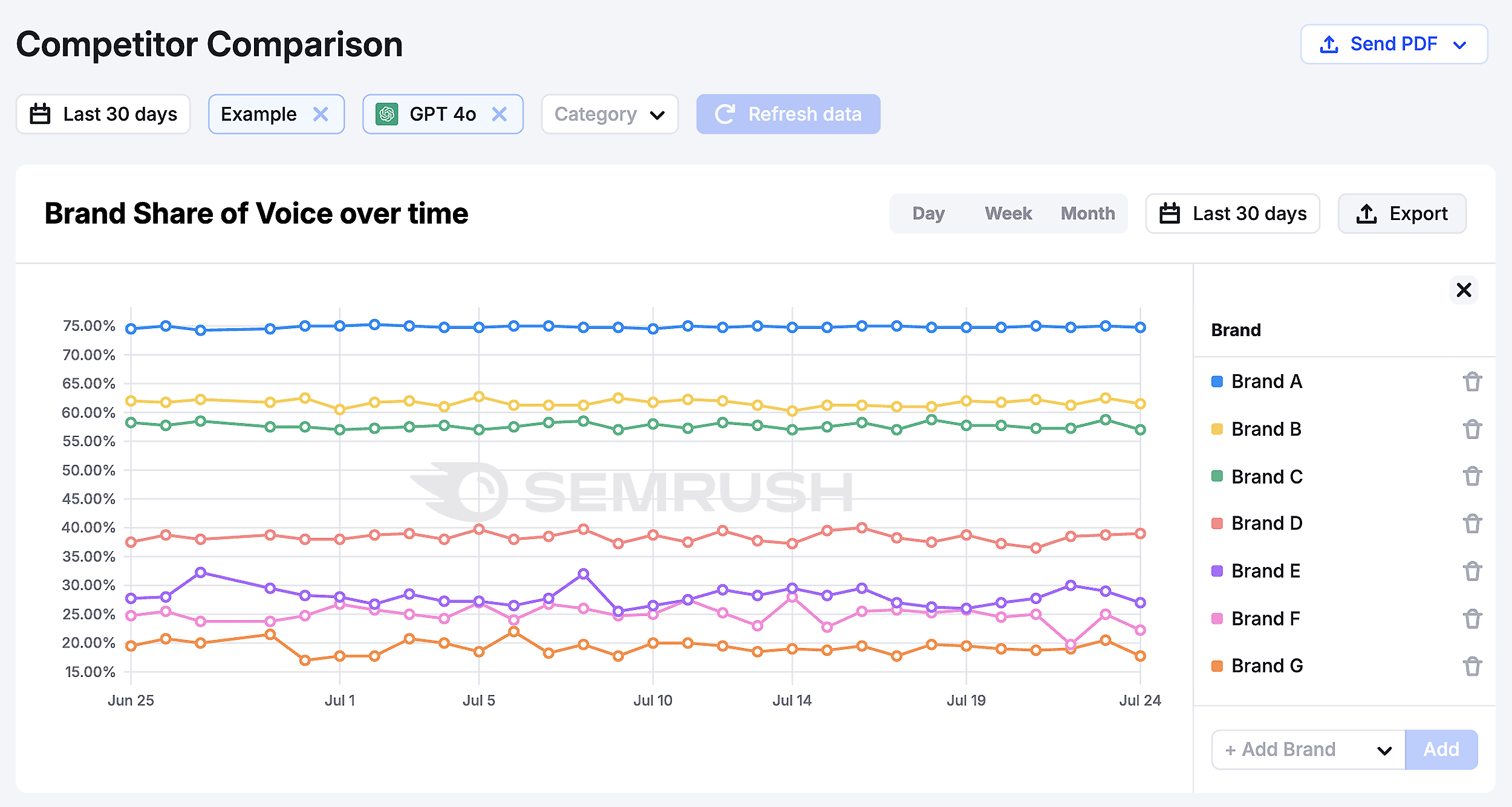Viewport: 1512px width, 807px height.
Task: Click the Export upload icon
Action: [x=1367, y=213]
